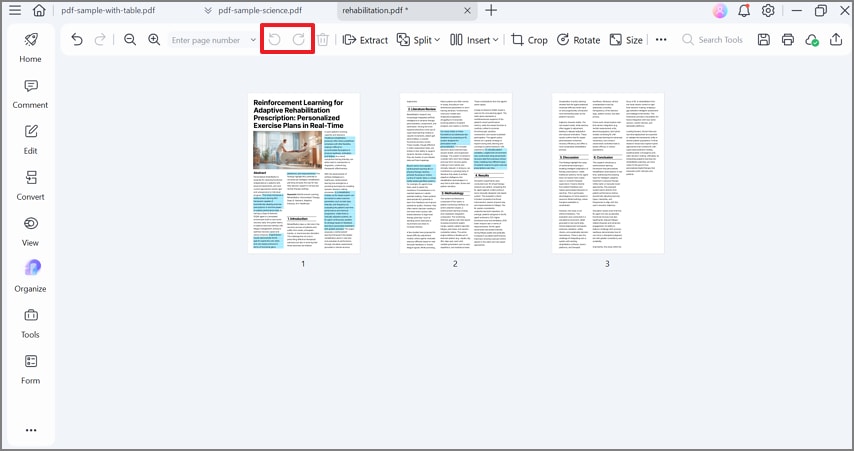Open the Comment sidebar tool
This screenshot has height=451, width=854.
pyautogui.click(x=30, y=94)
